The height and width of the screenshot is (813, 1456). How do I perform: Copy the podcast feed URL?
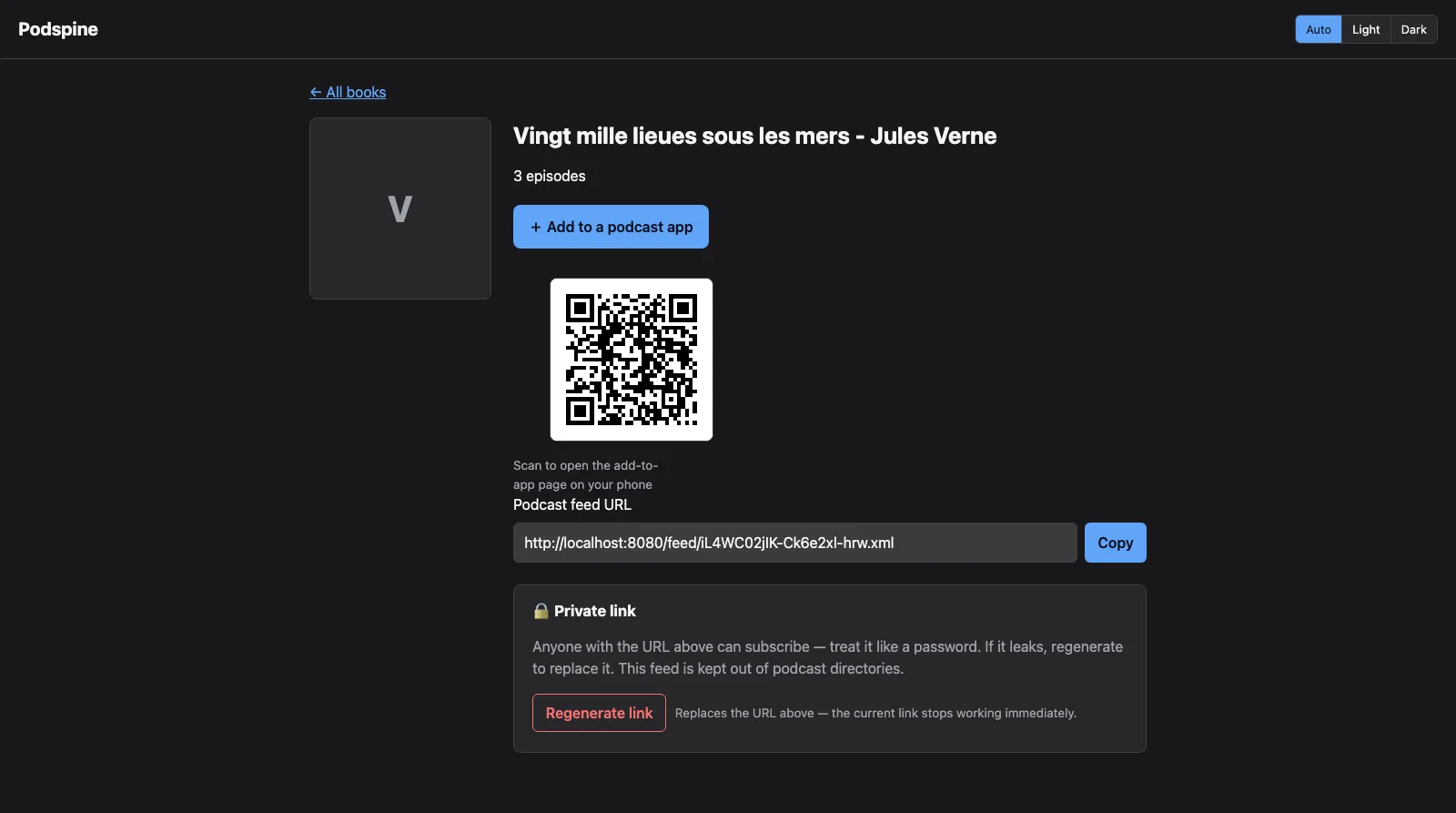1116,543
